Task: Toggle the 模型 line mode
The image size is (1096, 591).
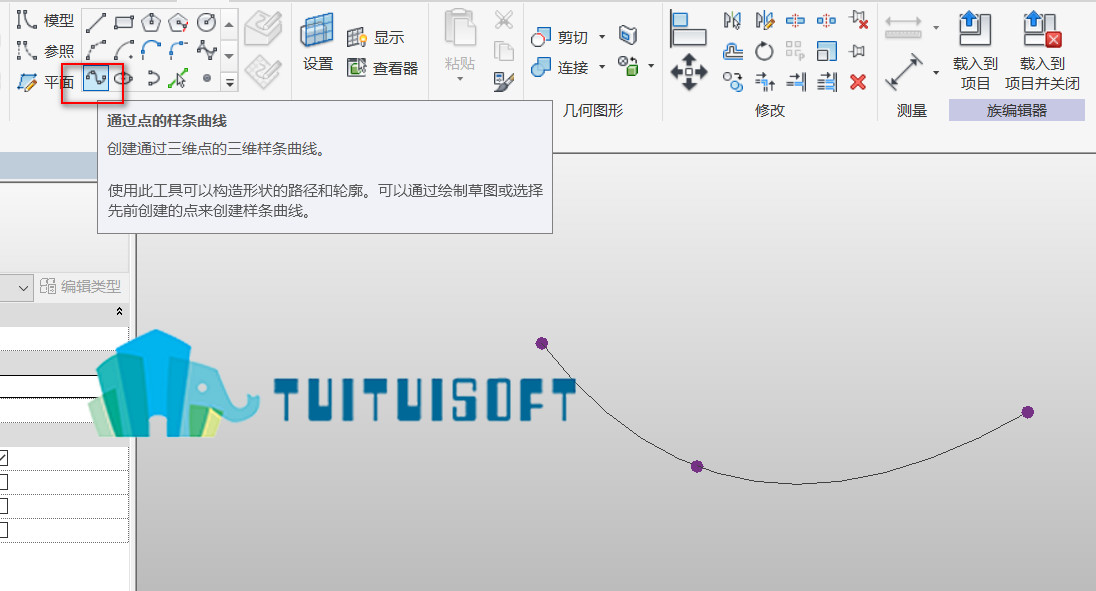Action: pos(45,20)
